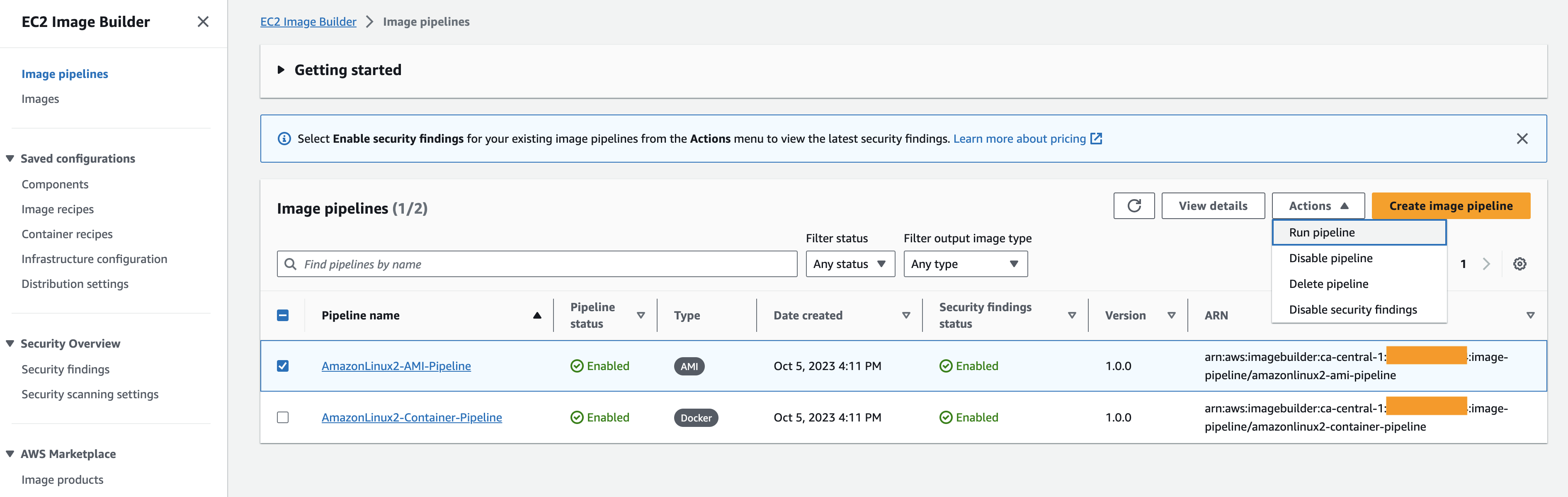Choose Disable security findings from the open menu

click(1353, 309)
